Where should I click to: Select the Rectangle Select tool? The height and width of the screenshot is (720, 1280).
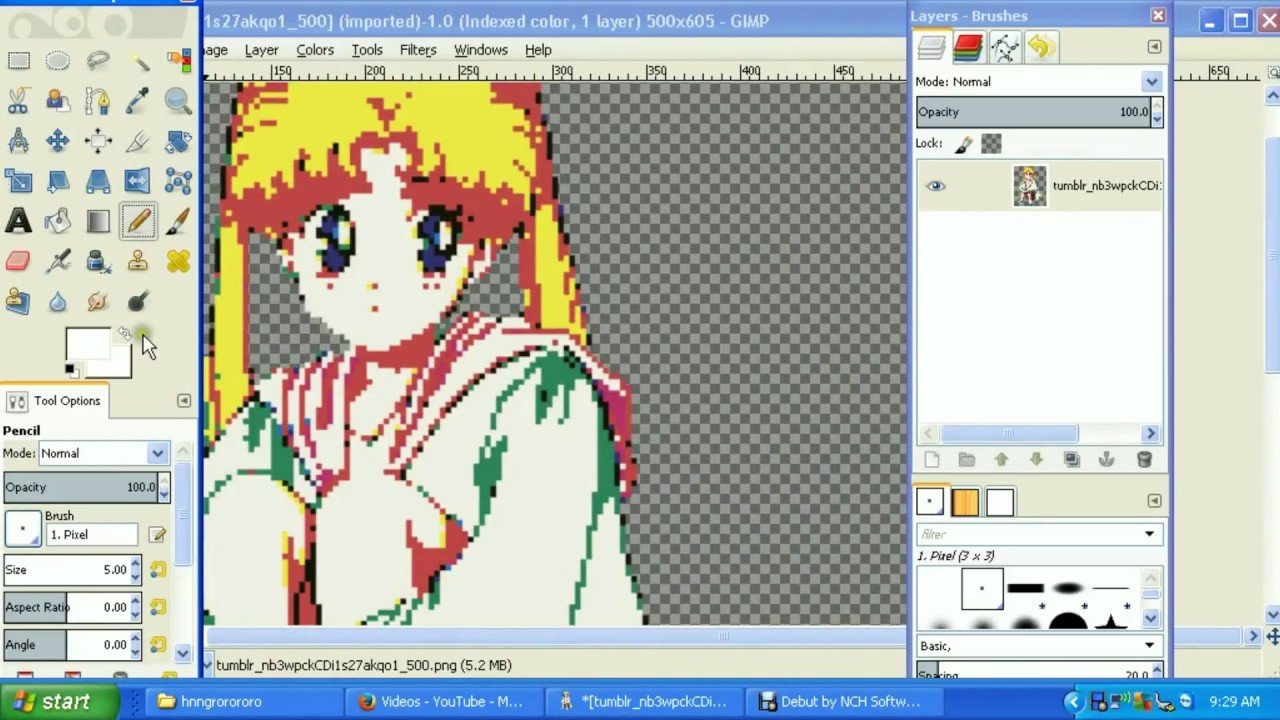(18, 61)
